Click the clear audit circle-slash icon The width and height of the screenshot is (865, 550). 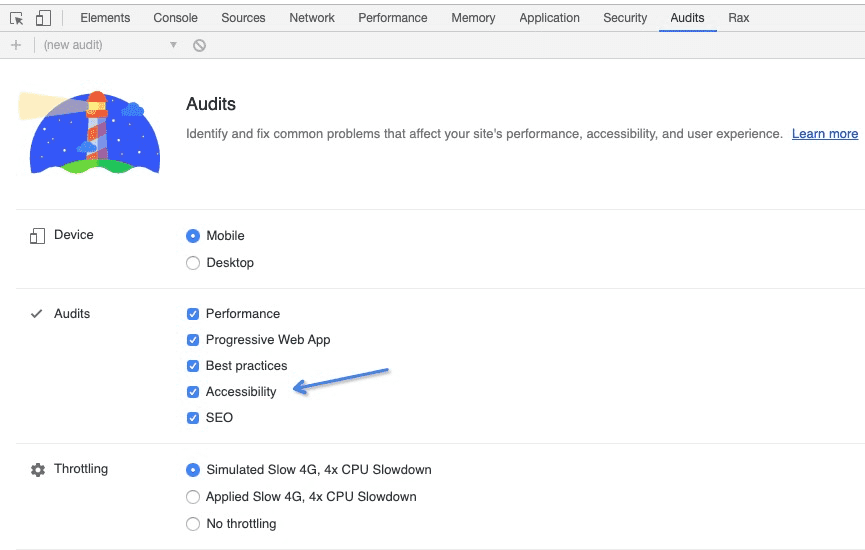(200, 45)
